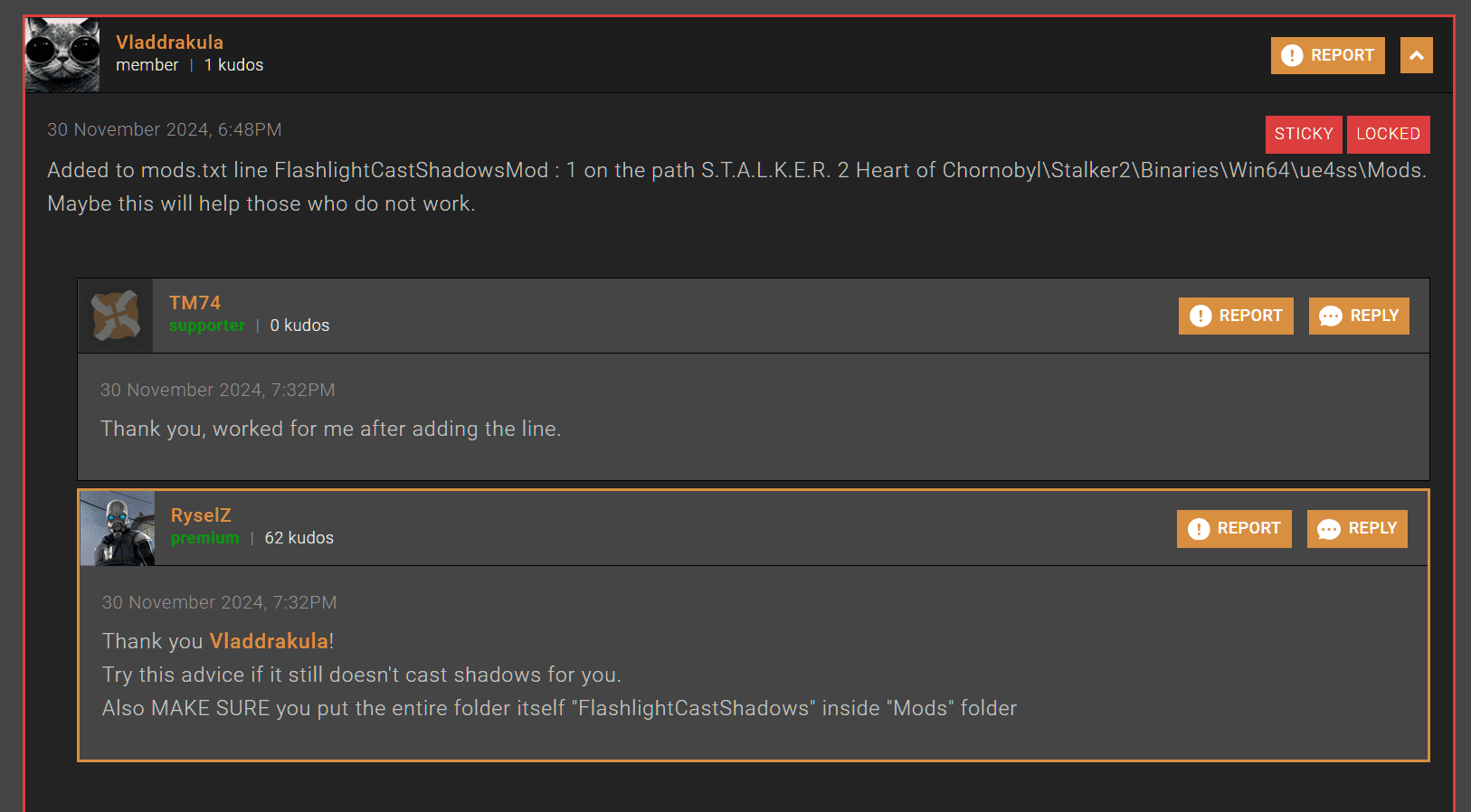Click the 30 November 6:48PM timestamp
Viewport: 1471px width, 812px height.
[x=165, y=129]
